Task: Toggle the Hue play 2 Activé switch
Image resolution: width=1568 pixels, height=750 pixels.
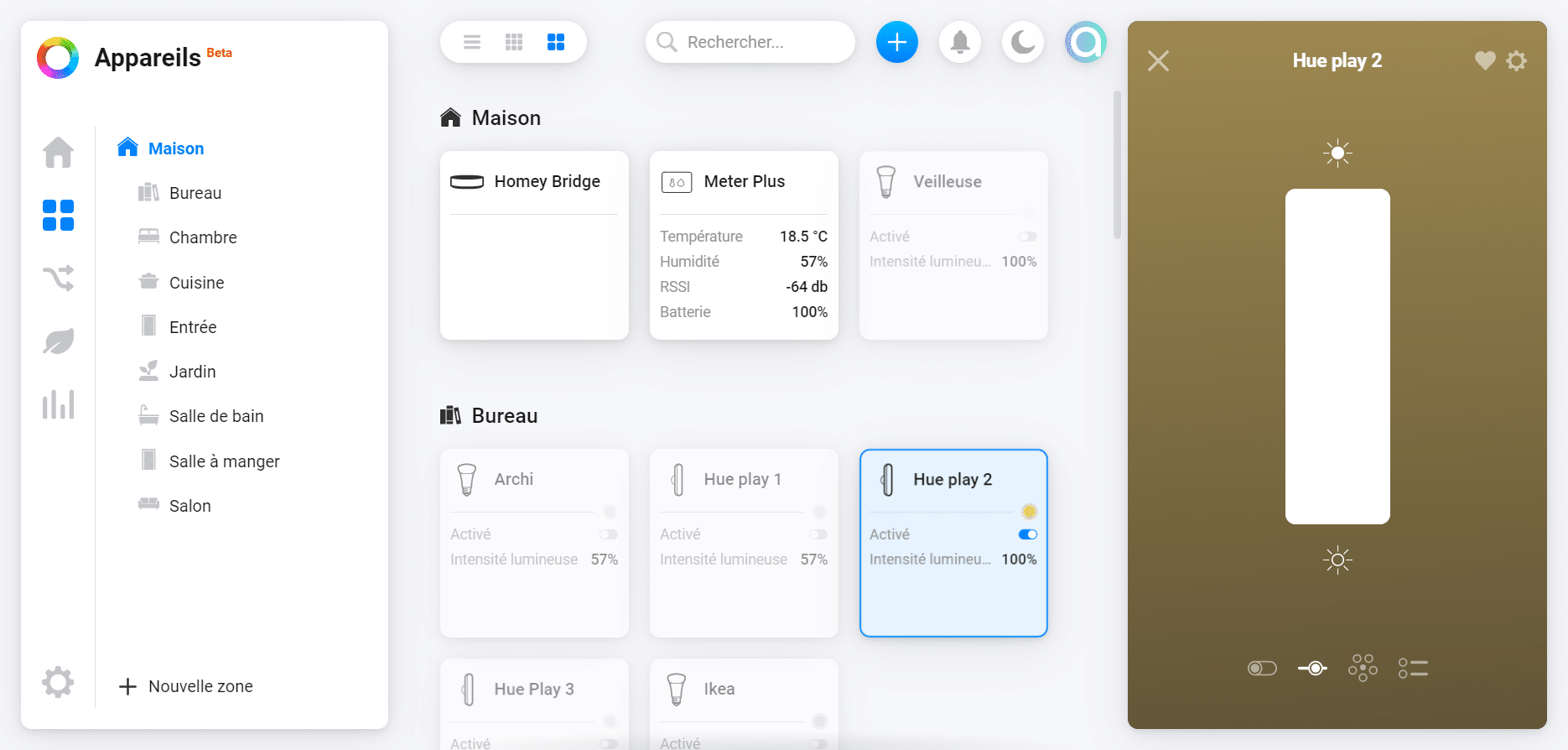Action: [x=1028, y=534]
